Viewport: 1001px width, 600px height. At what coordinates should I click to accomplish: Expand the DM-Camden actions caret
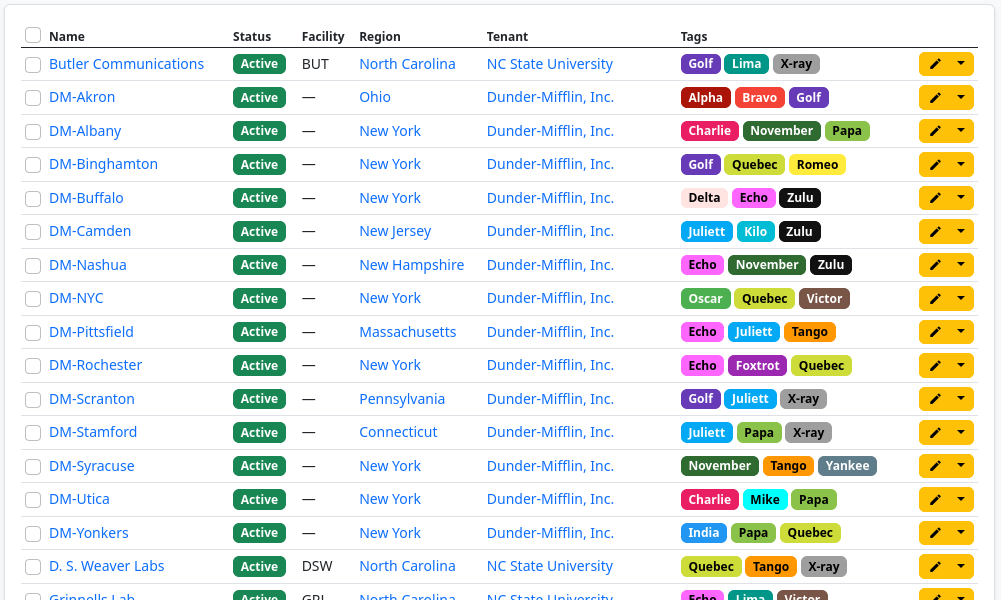point(961,232)
